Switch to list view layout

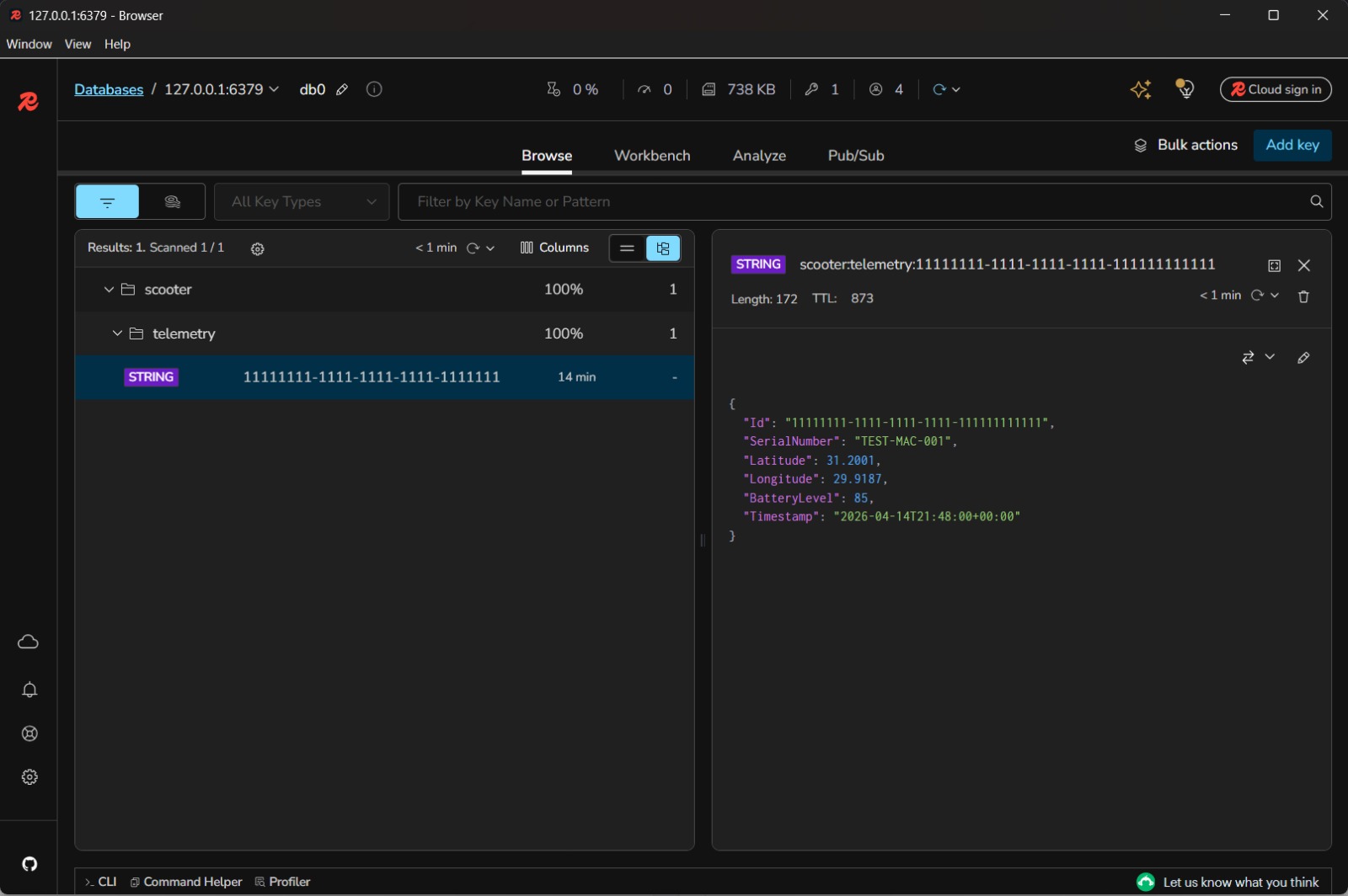(627, 248)
